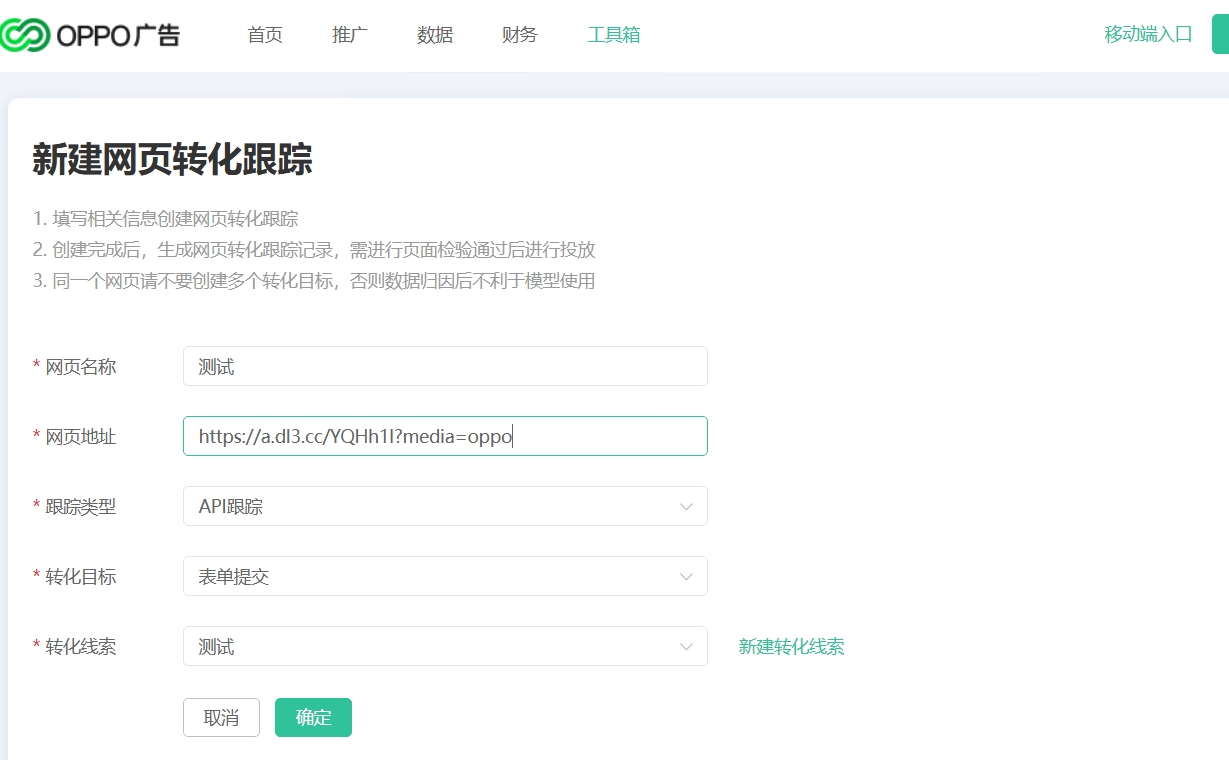Click the 转化目标 field label
The height and width of the screenshot is (760, 1229).
pos(81,577)
